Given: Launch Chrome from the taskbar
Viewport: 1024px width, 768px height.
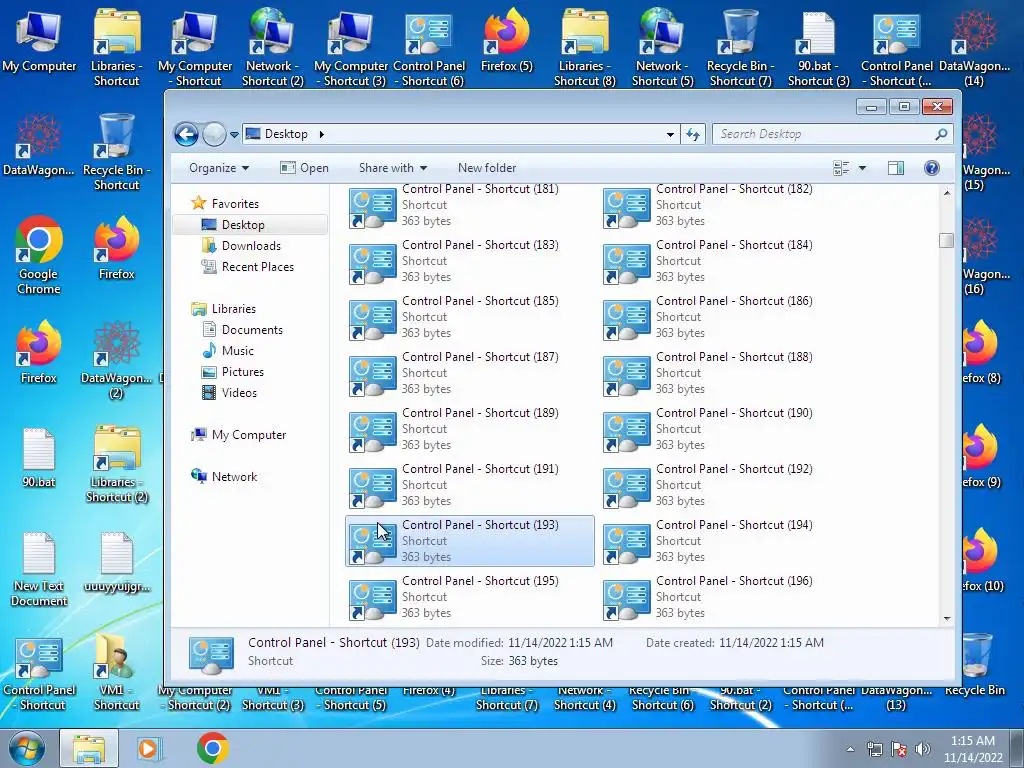Looking at the screenshot, I should 212,748.
